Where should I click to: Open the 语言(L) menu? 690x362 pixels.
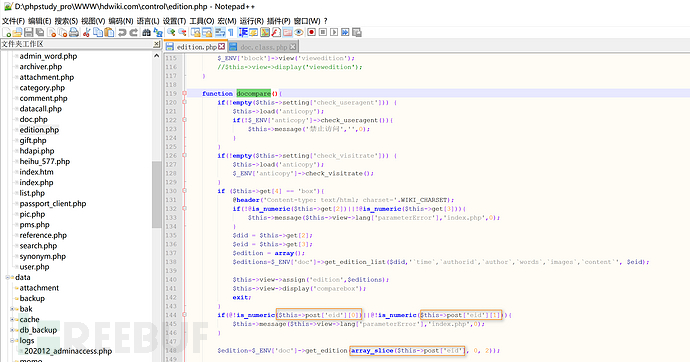148,21
